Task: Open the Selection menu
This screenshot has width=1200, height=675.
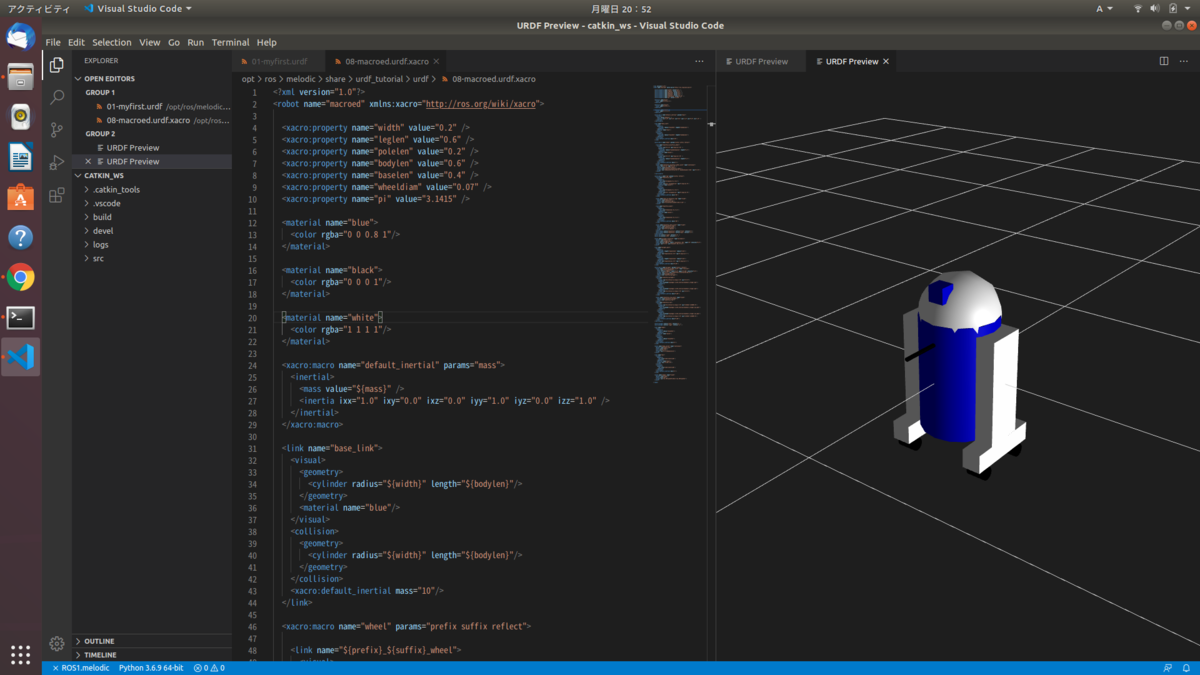Action: [112, 43]
